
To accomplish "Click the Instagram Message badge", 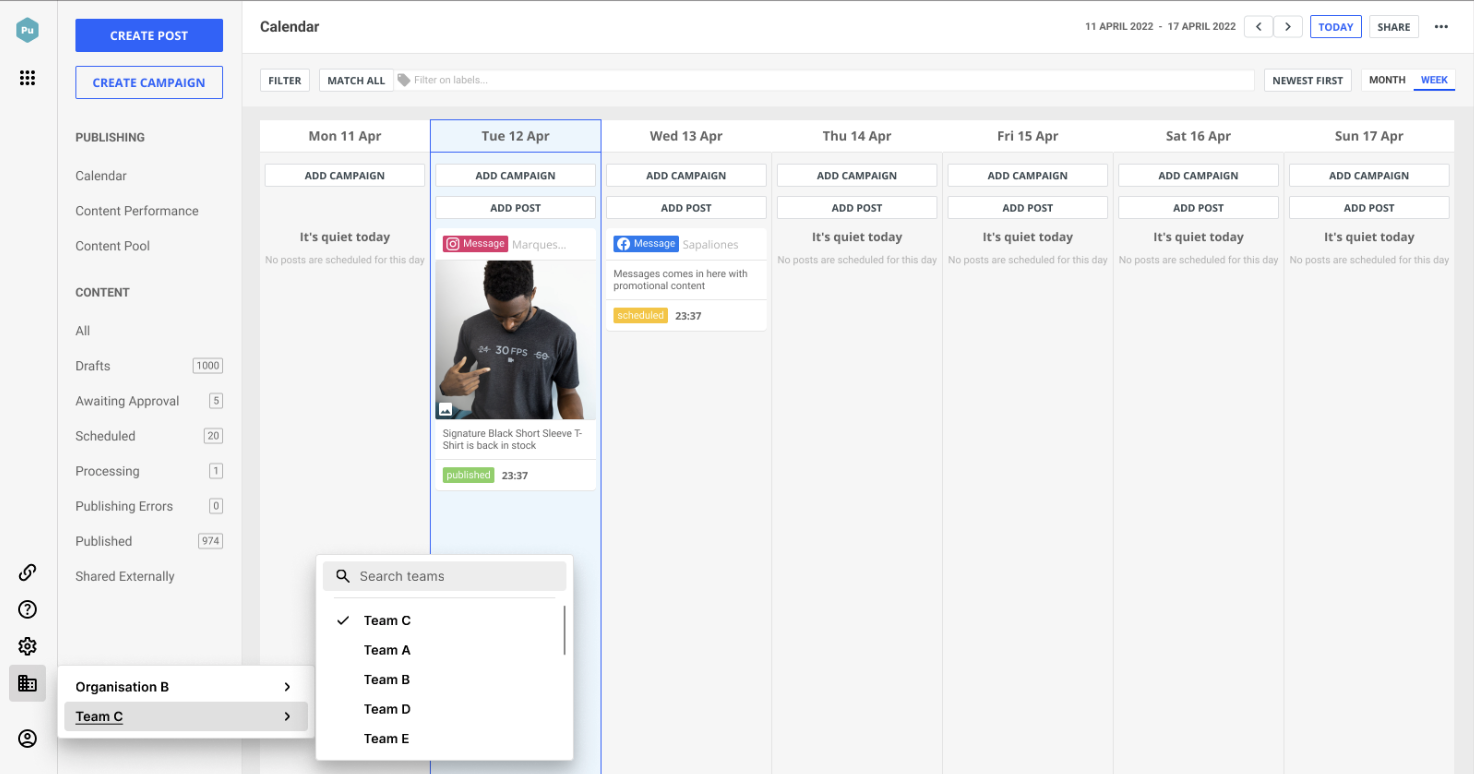I will coord(476,244).
